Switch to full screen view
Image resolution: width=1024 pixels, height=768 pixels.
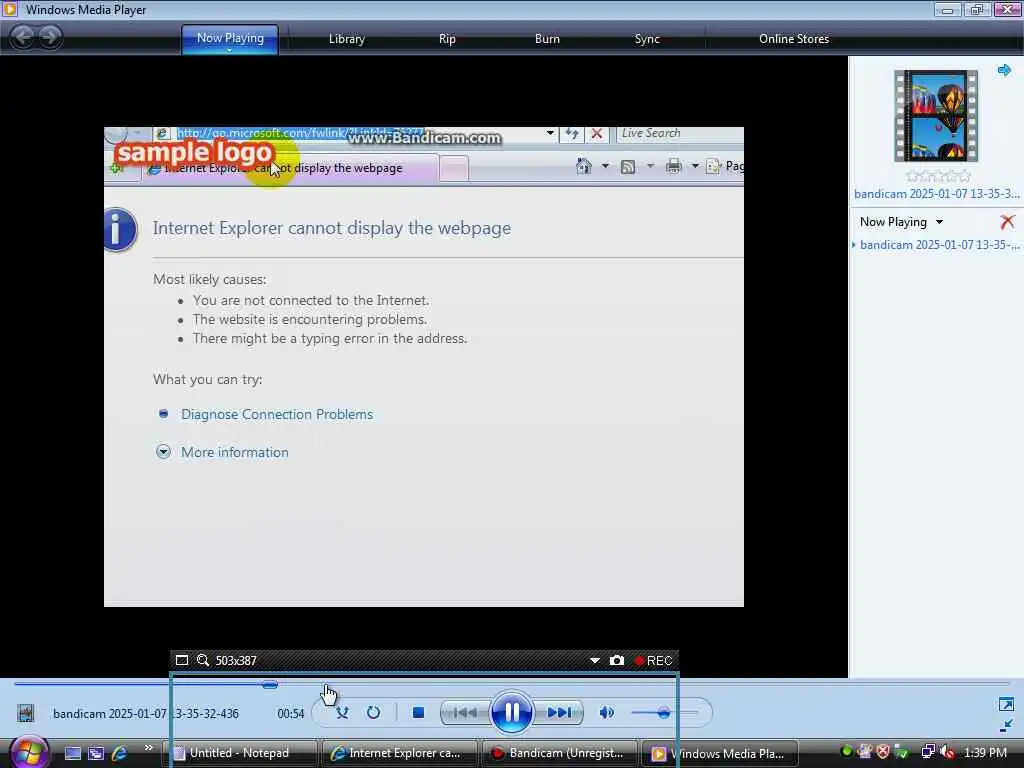tap(1006, 704)
